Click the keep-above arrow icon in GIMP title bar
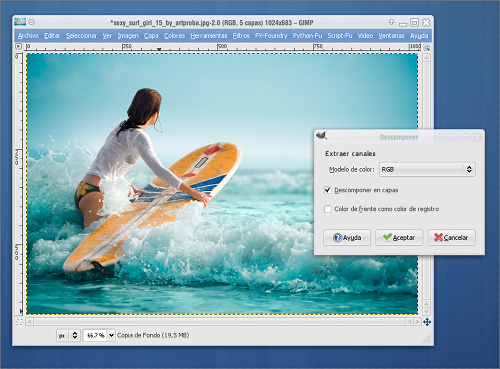The height and width of the screenshot is (369, 500). click(392, 22)
